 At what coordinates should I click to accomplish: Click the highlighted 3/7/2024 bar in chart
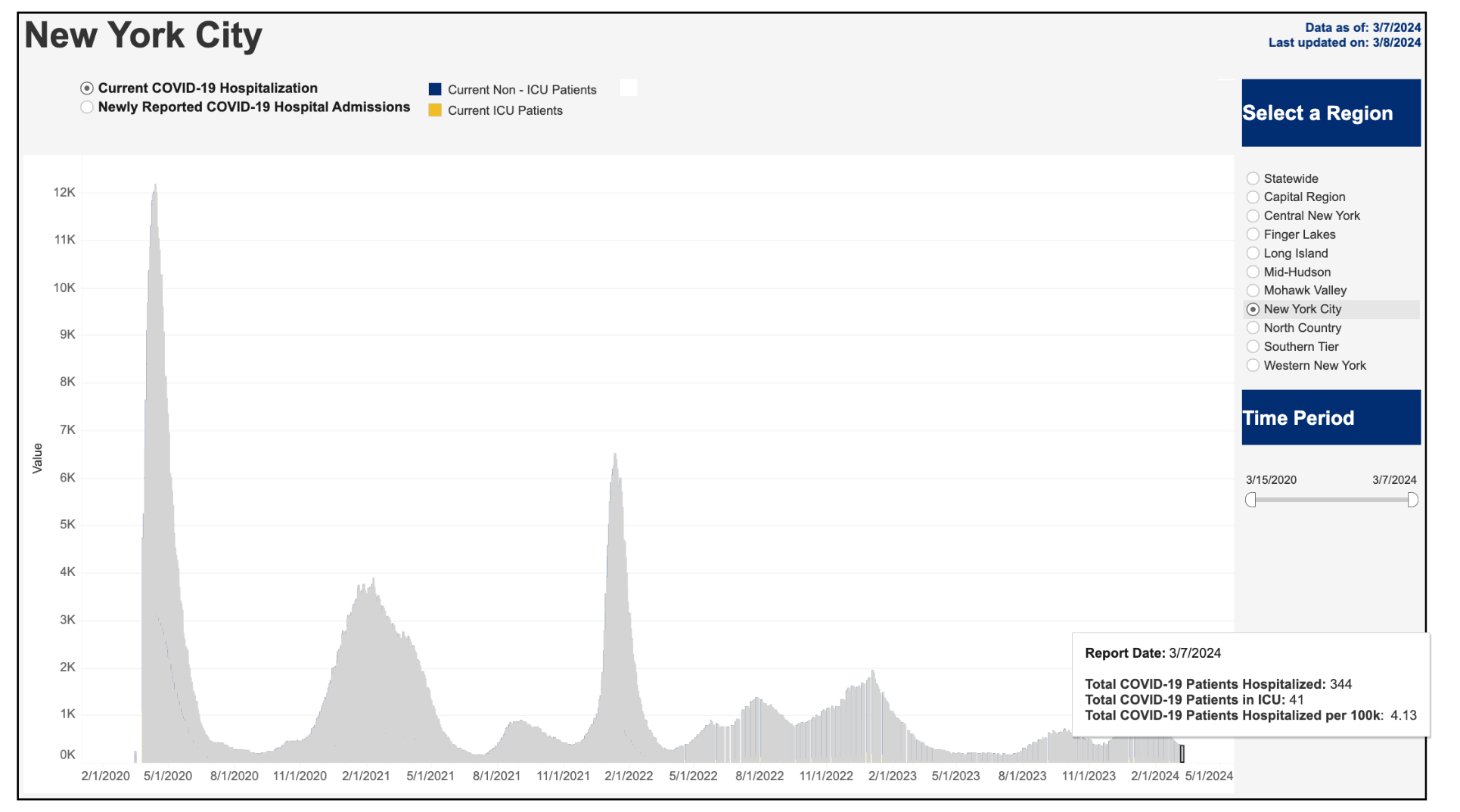tap(1182, 754)
